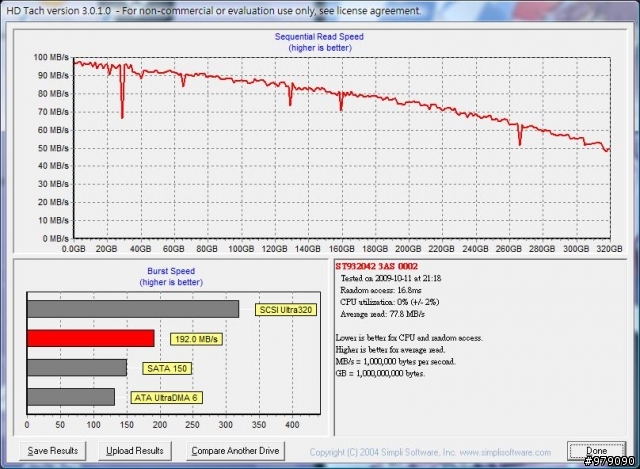Click the '0.0GB' axis label
The width and height of the screenshot is (640, 469).
tap(73, 249)
